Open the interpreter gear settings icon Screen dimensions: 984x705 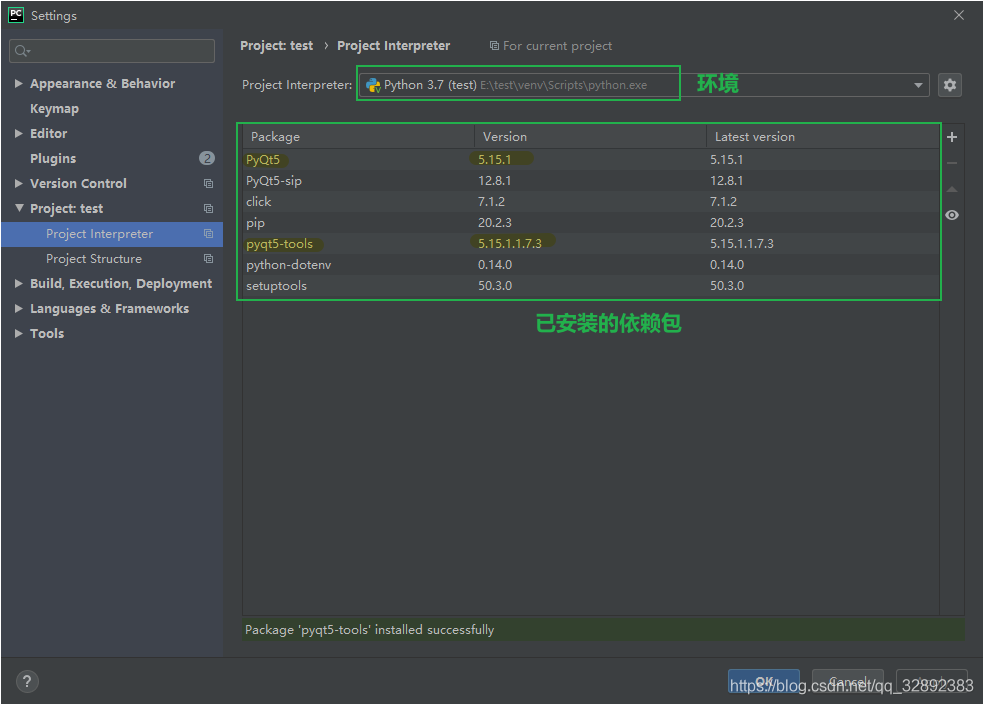(950, 85)
